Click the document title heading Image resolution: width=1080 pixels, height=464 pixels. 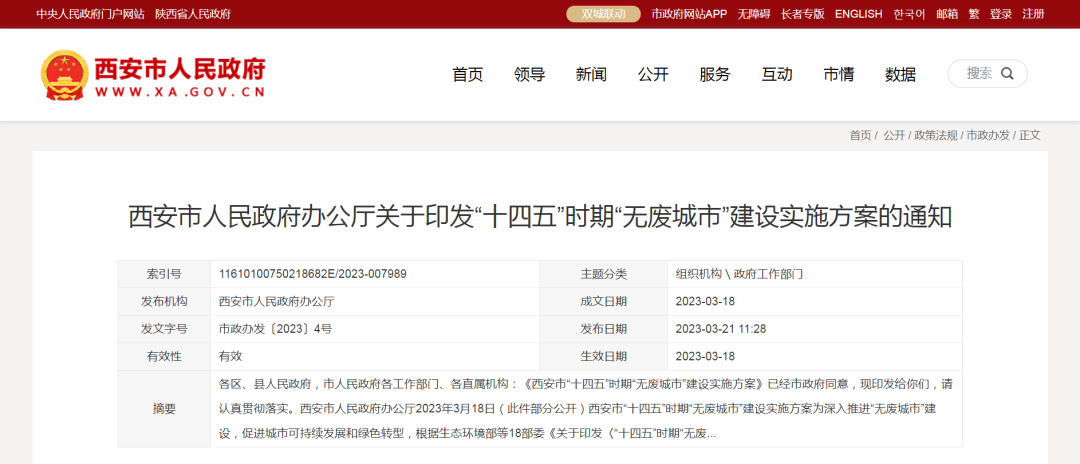[x=540, y=217]
